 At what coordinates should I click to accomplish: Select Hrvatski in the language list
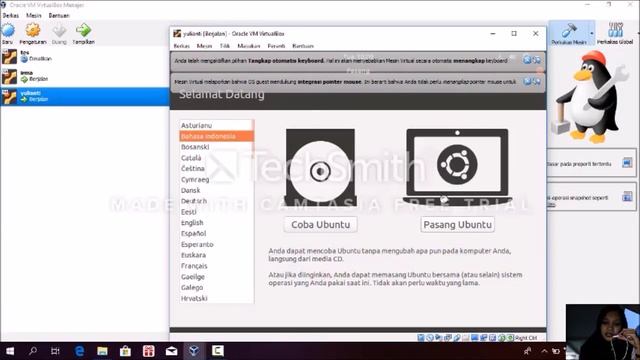click(216, 298)
